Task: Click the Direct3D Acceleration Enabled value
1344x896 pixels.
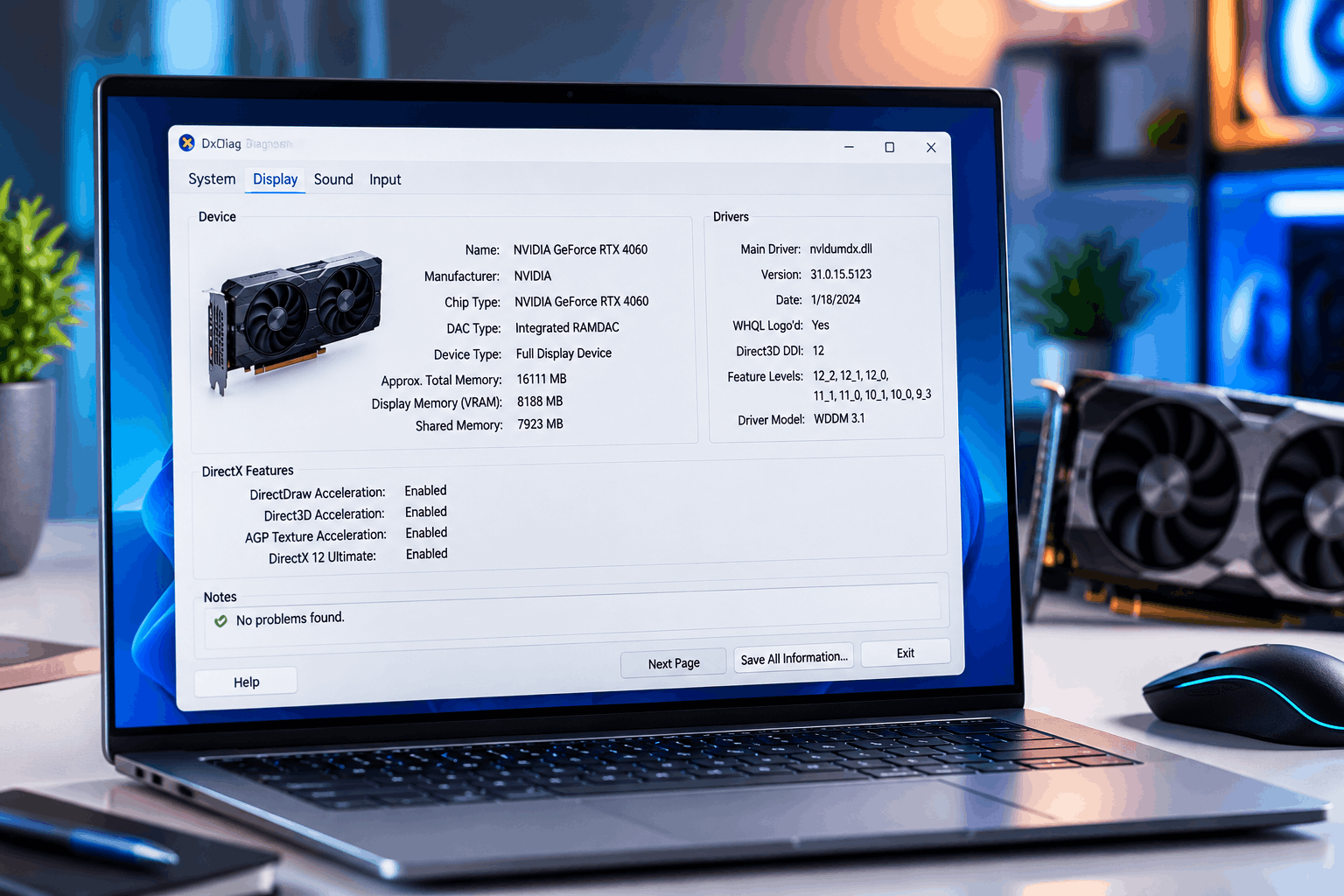Action: pyautogui.click(x=426, y=512)
